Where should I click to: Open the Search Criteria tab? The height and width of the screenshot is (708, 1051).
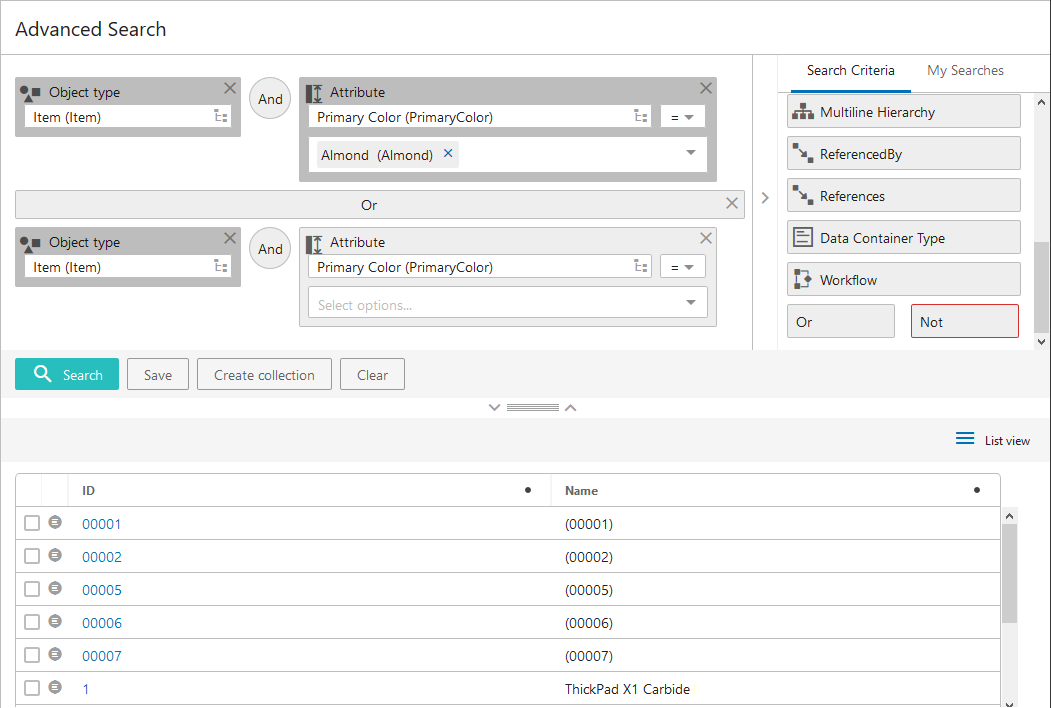850,70
